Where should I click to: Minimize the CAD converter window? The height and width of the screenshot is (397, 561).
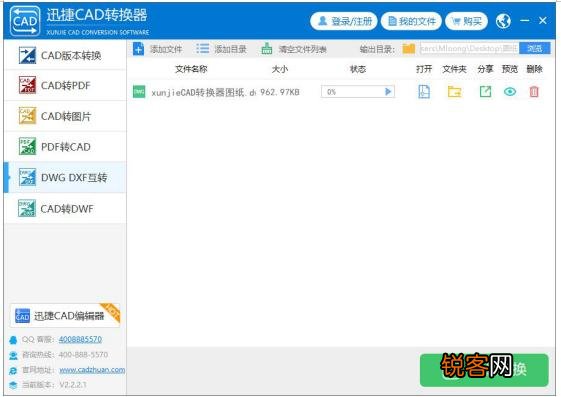tap(525, 21)
